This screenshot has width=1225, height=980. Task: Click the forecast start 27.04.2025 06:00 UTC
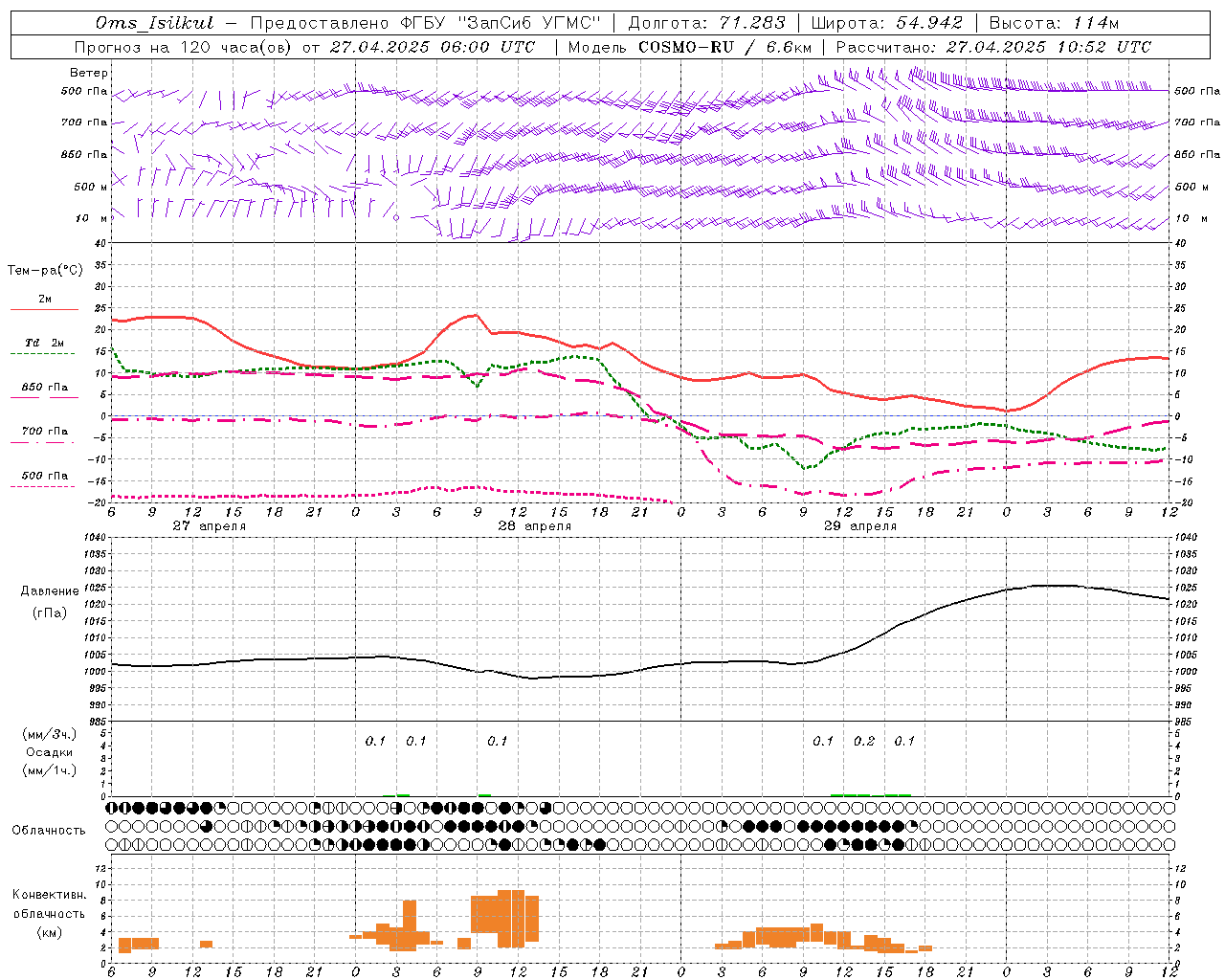click(x=432, y=47)
